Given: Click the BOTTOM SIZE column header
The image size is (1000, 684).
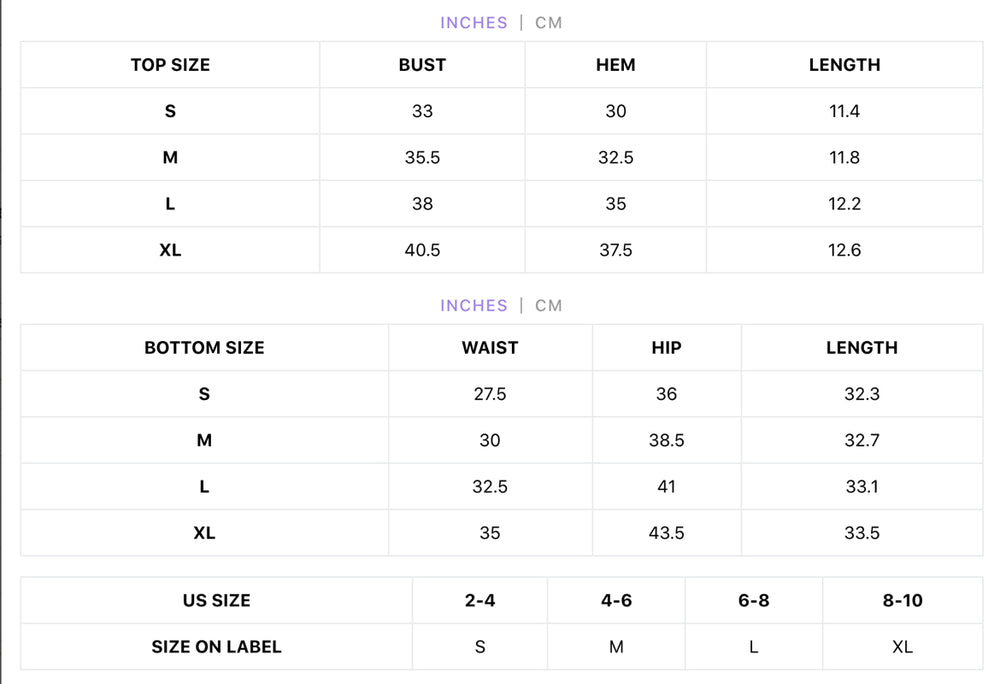Looking at the screenshot, I should 204,348.
